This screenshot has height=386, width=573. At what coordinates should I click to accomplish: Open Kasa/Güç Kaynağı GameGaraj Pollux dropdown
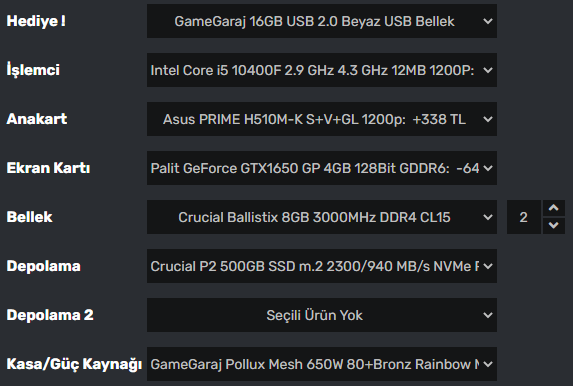pos(322,364)
